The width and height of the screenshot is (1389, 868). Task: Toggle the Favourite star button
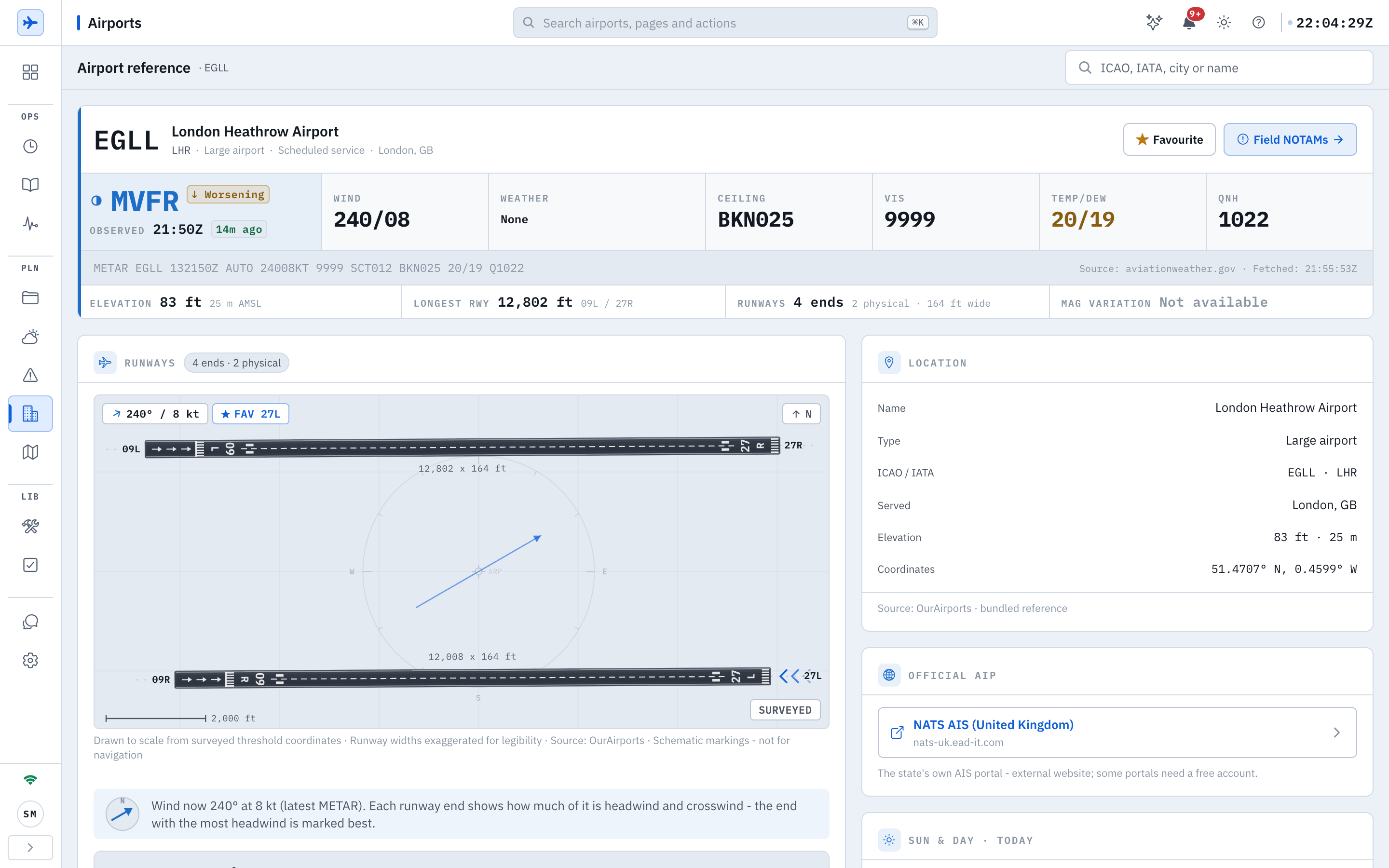pos(1169,139)
